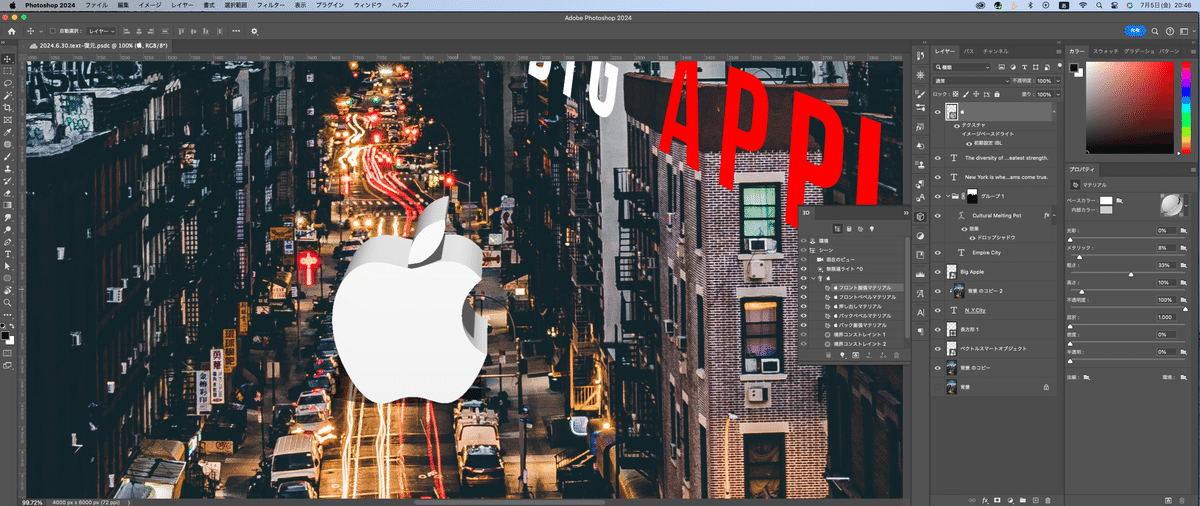Viewport: 1200px width, 506px height.
Task: Click the 内部カラー gray swatch
Action: click(1105, 210)
